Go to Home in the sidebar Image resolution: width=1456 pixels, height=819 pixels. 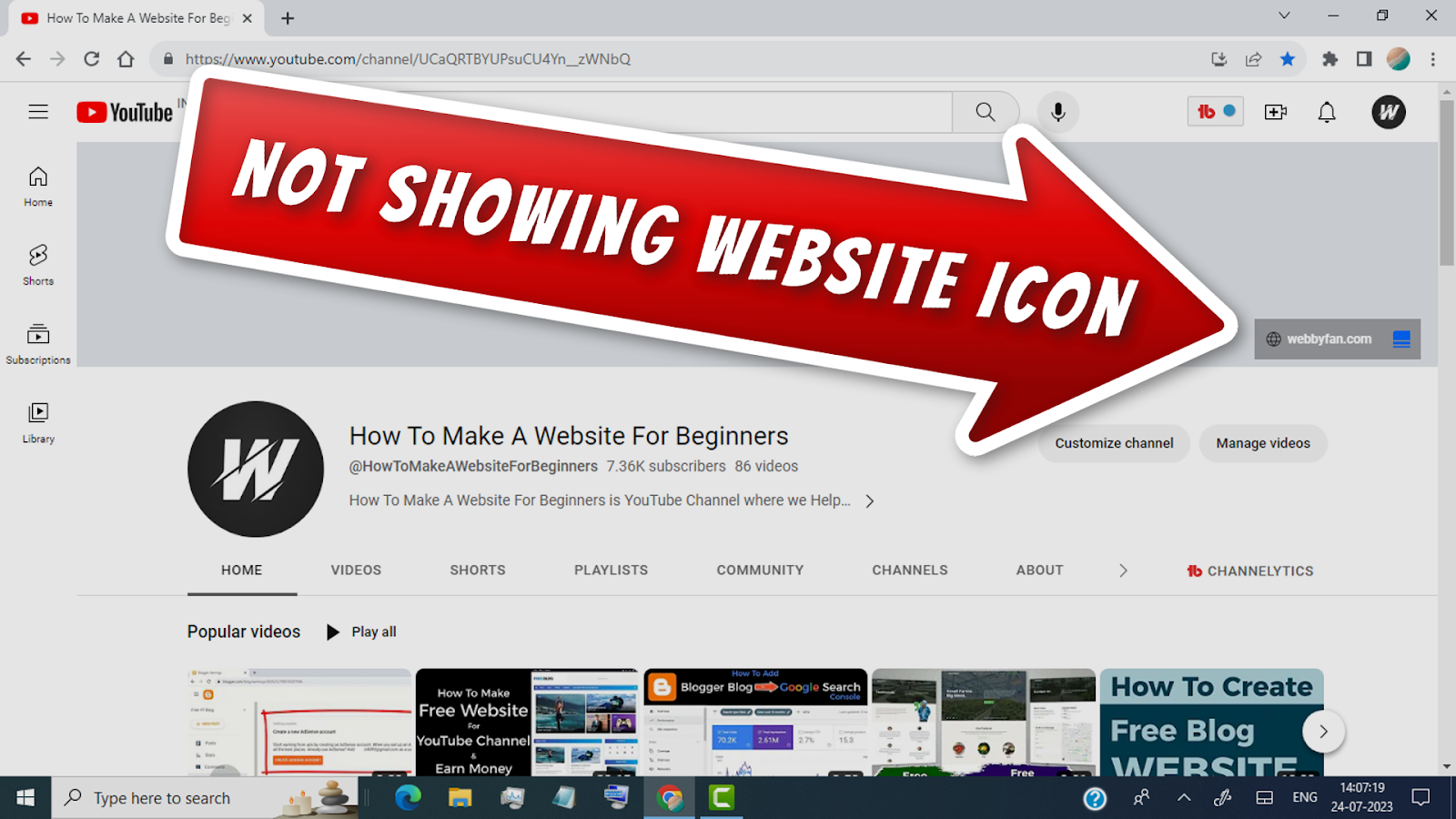click(38, 187)
